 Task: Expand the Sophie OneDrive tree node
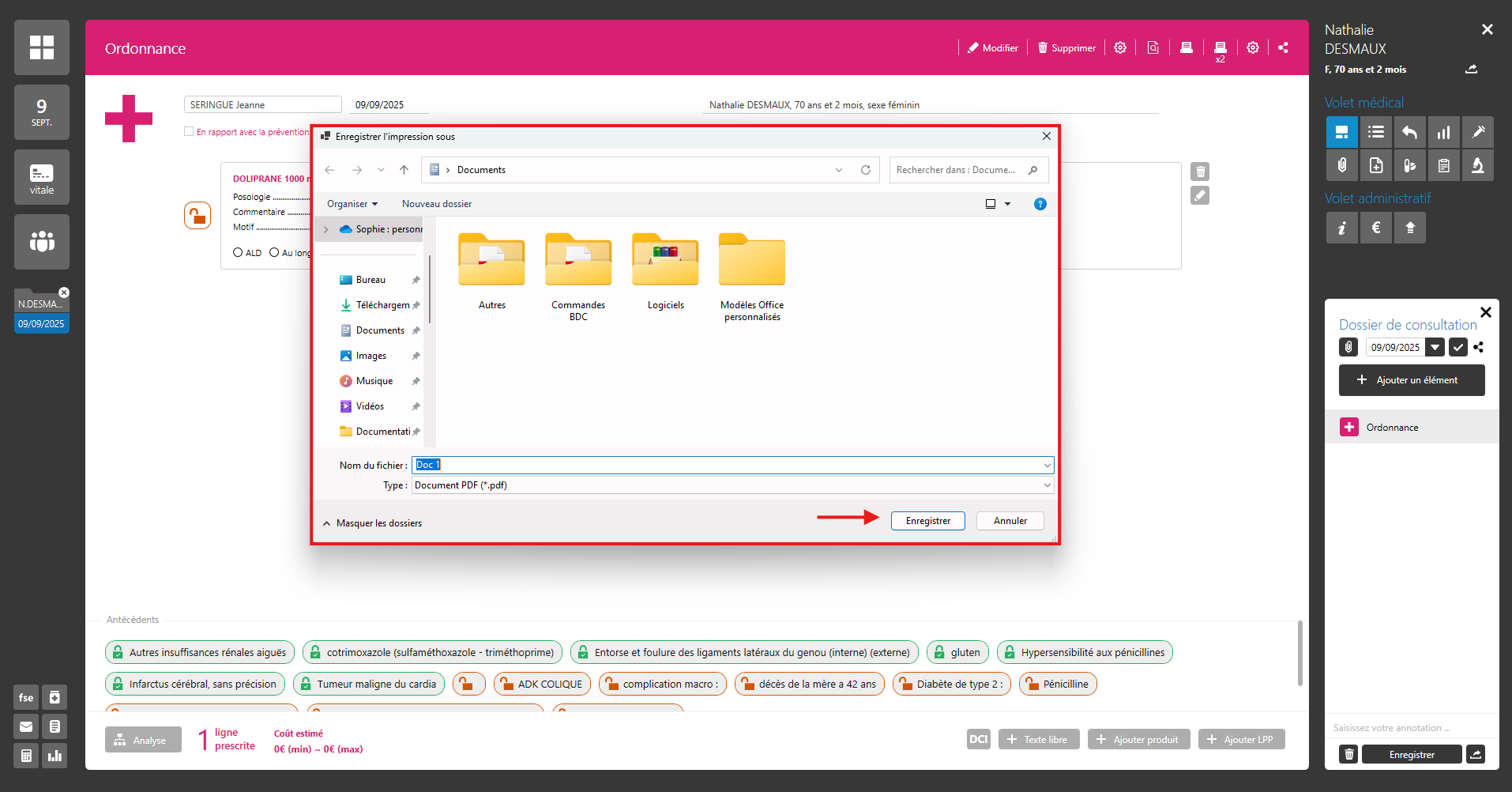click(325, 229)
